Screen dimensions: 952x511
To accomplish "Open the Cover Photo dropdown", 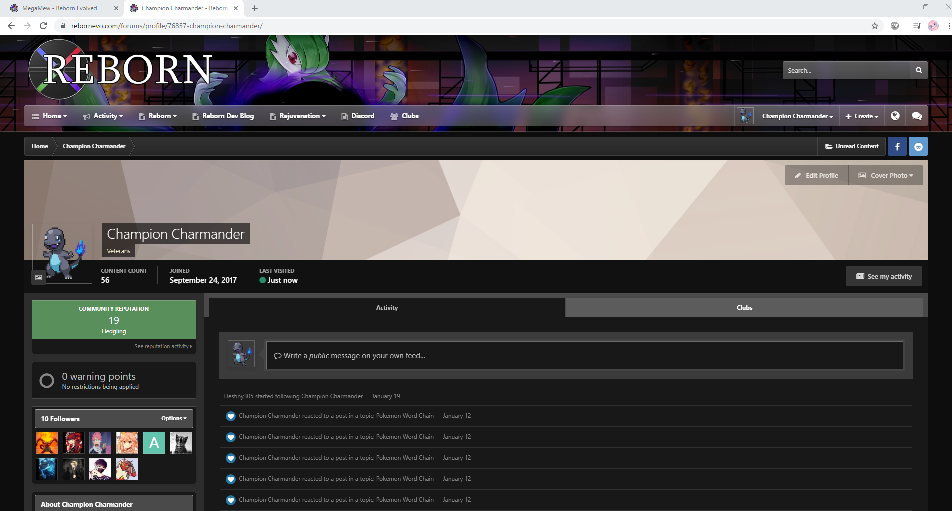I will point(886,175).
